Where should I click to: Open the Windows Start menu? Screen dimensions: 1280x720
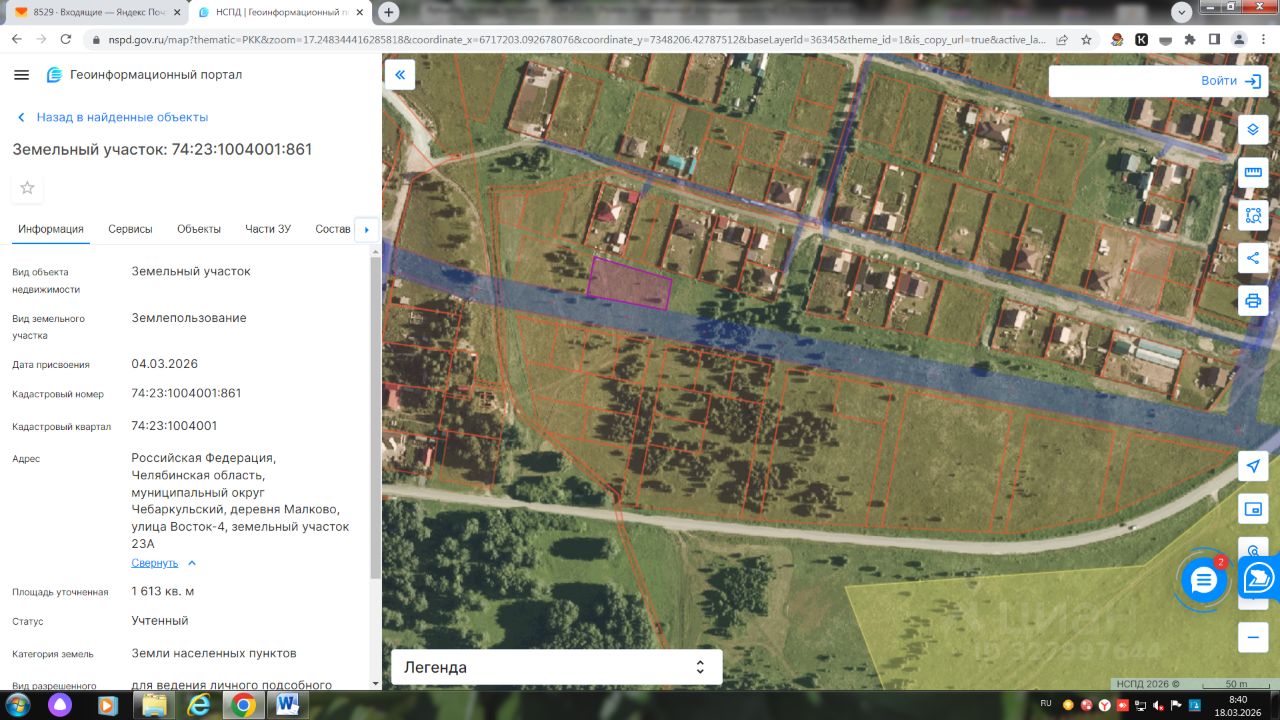(18, 705)
